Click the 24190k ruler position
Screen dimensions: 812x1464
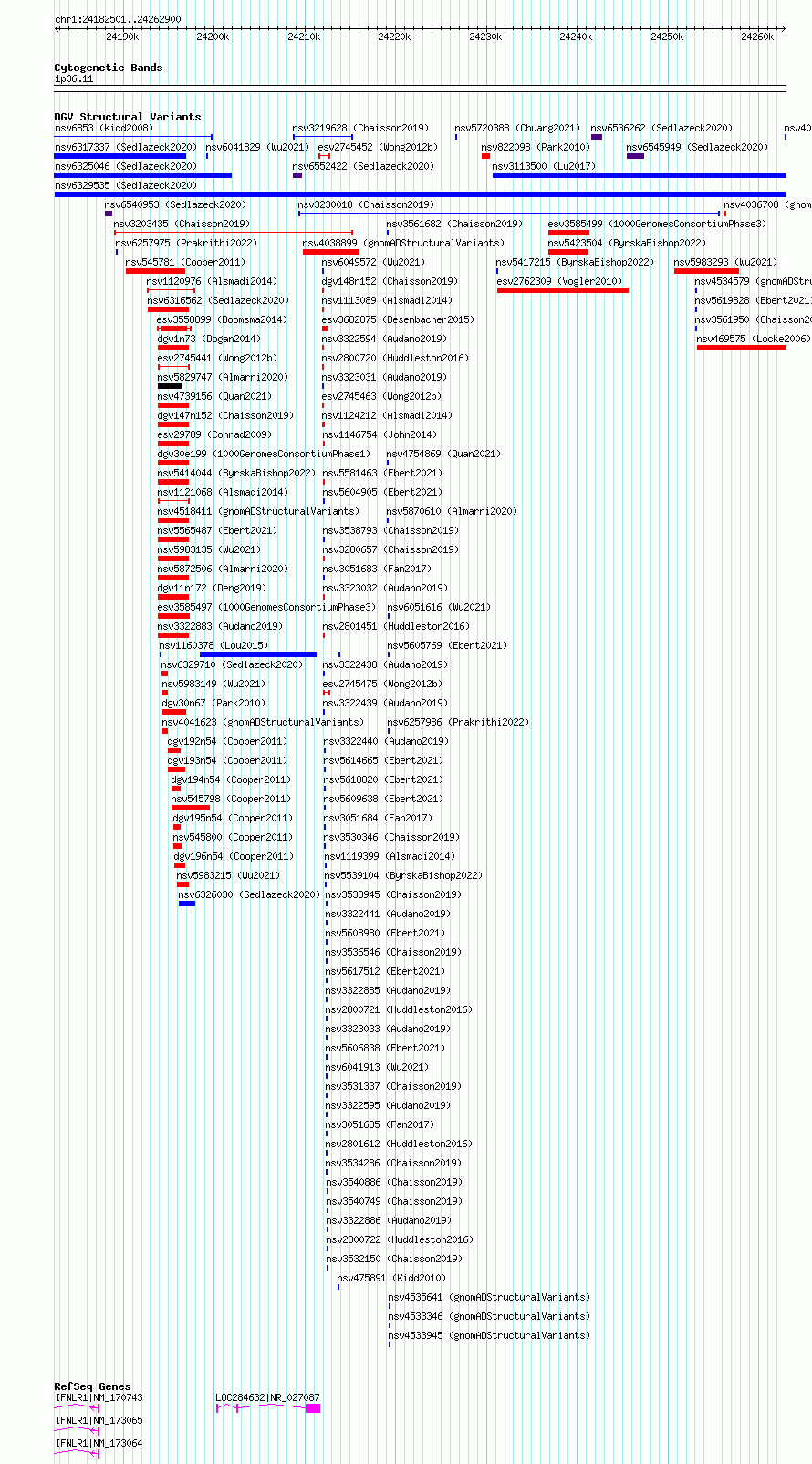coord(122,37)
